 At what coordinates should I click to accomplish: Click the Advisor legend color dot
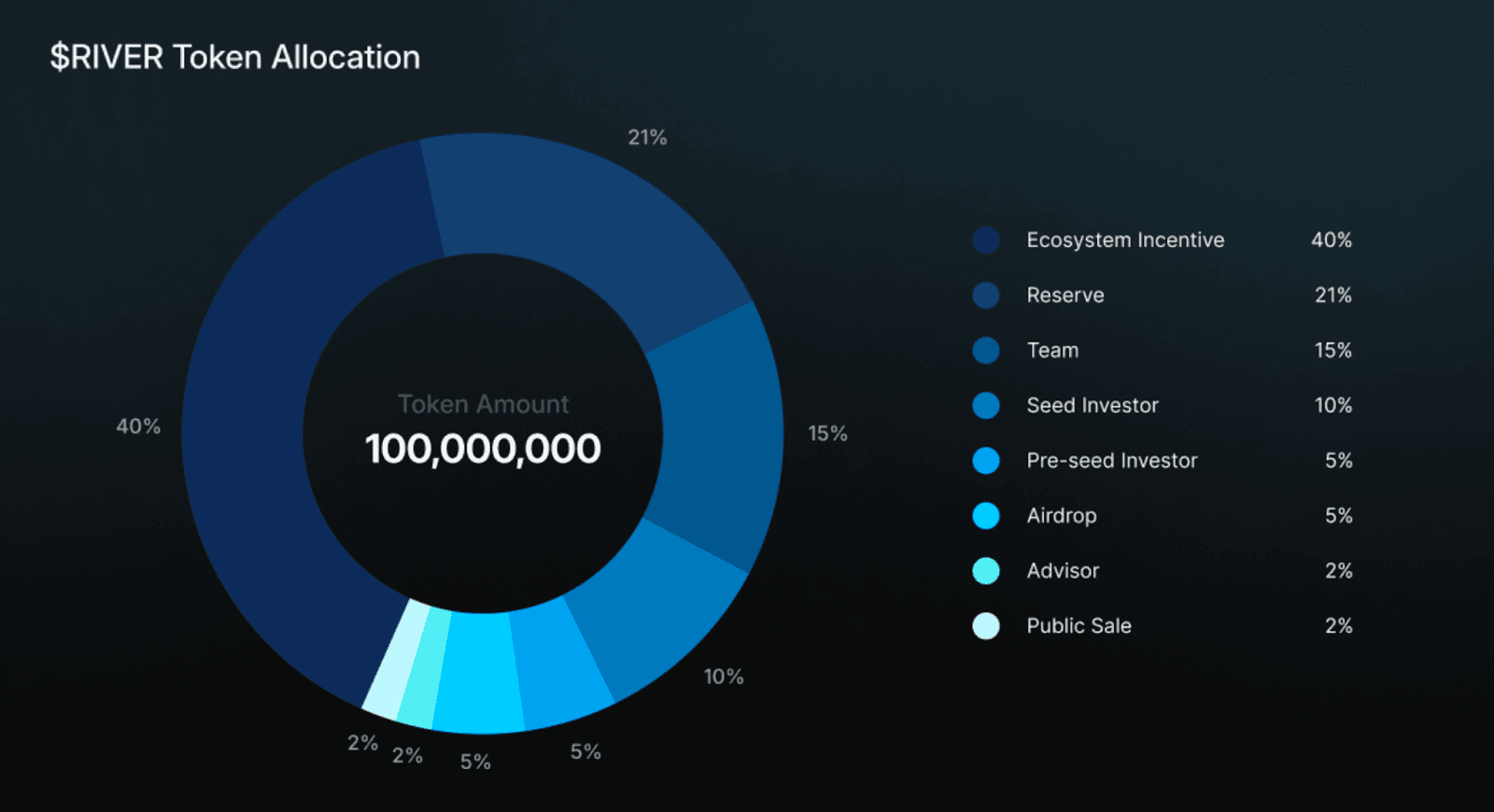tap(986, 571)
